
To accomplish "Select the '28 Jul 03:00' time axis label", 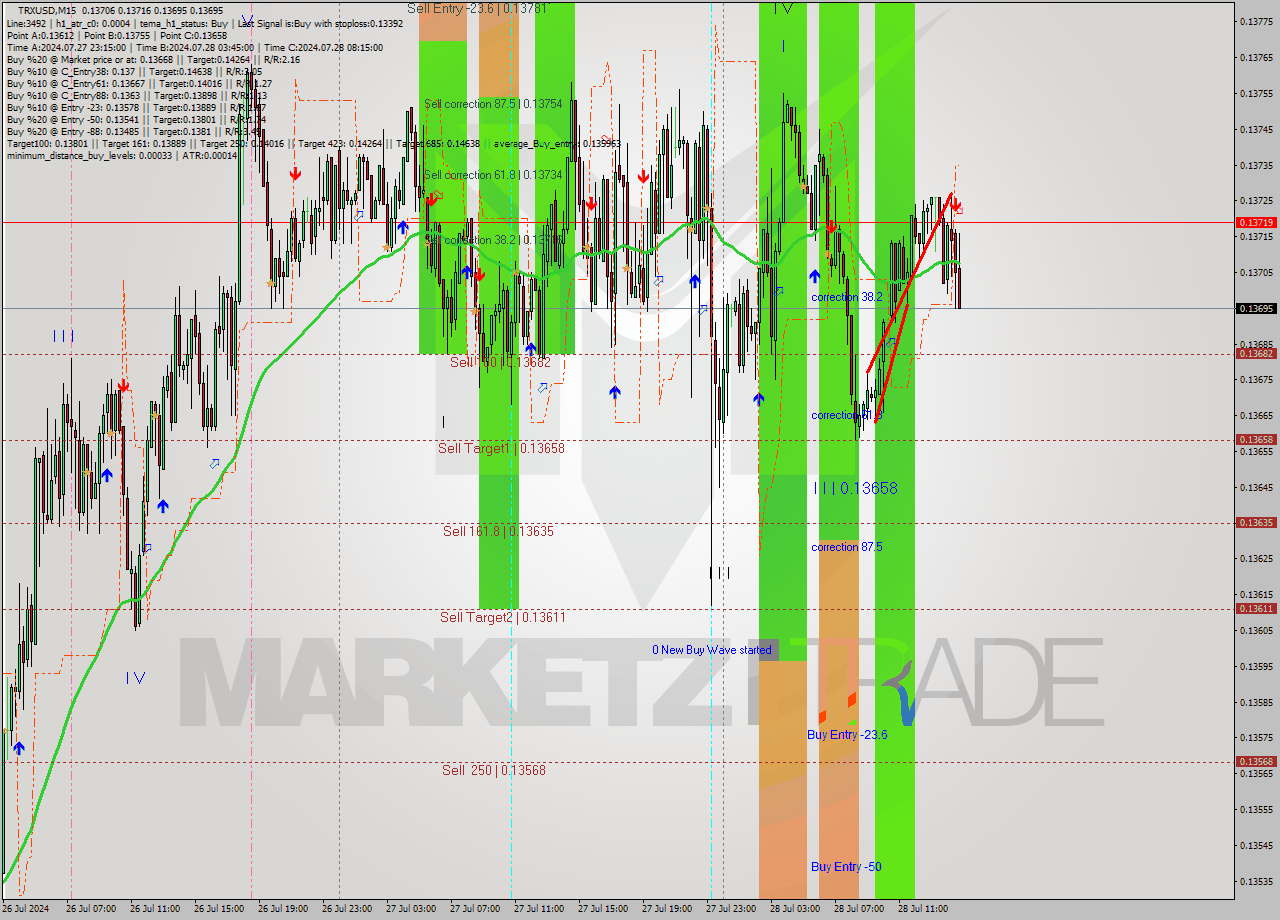I will 795,909.
